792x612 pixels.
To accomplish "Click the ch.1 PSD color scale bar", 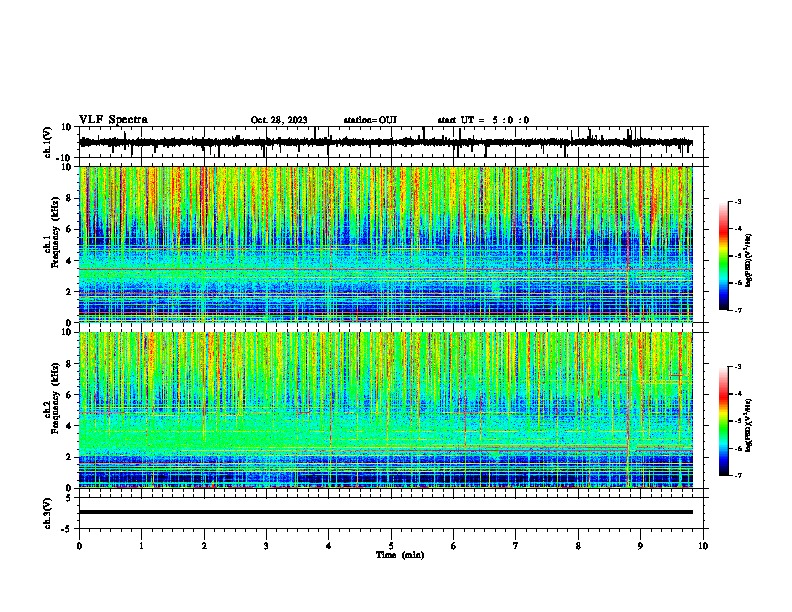I will tap(724, 256).
